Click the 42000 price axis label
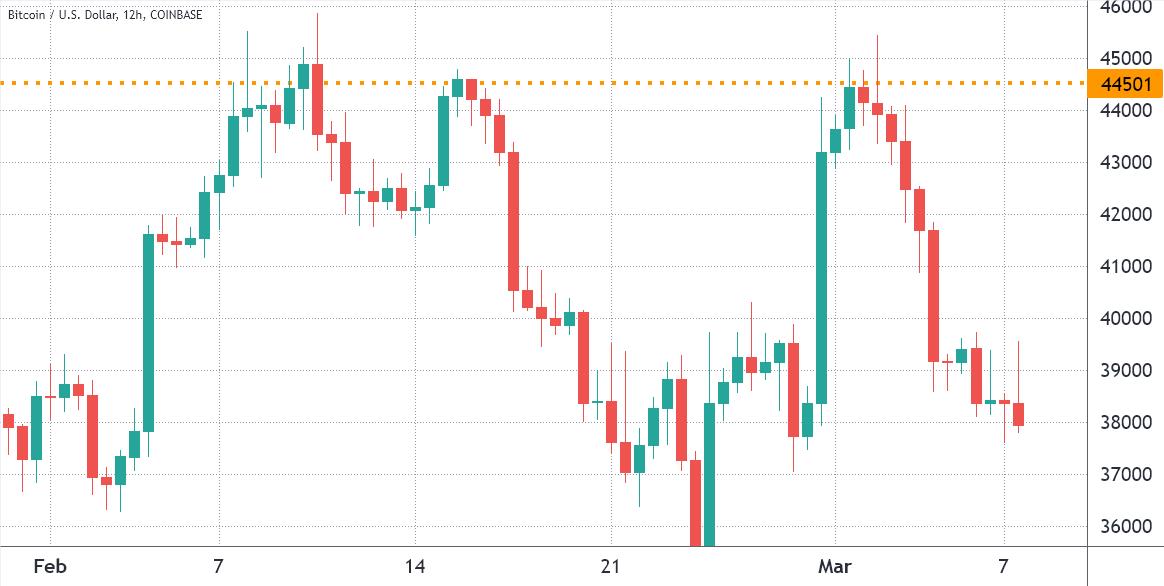Image resolution: width=1164 pixels, height=586 pixels. [x=1125, y=215]
